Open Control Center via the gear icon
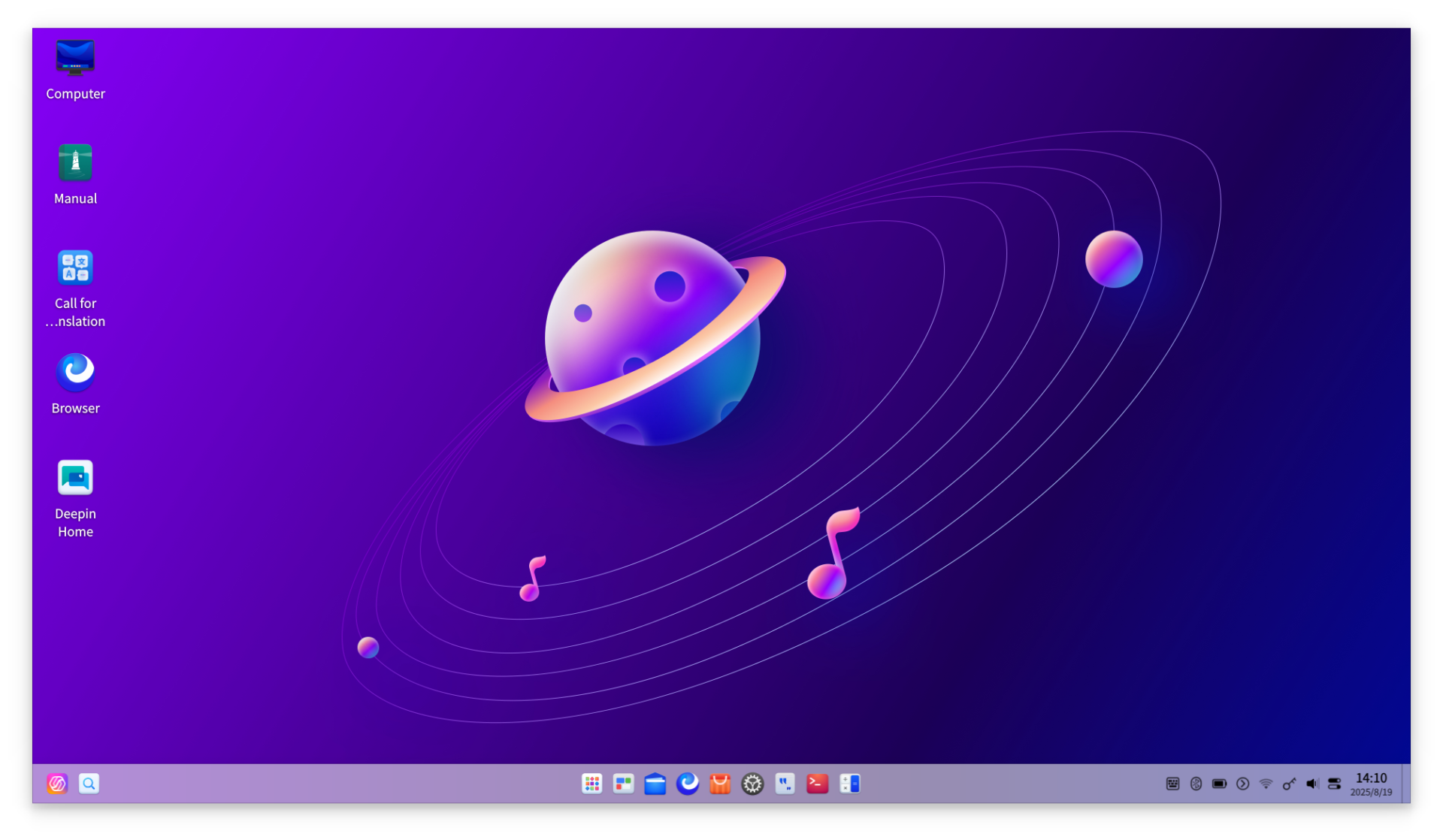Image resolution: width=1443 pixels, height=840 pixels. [753, 783]
